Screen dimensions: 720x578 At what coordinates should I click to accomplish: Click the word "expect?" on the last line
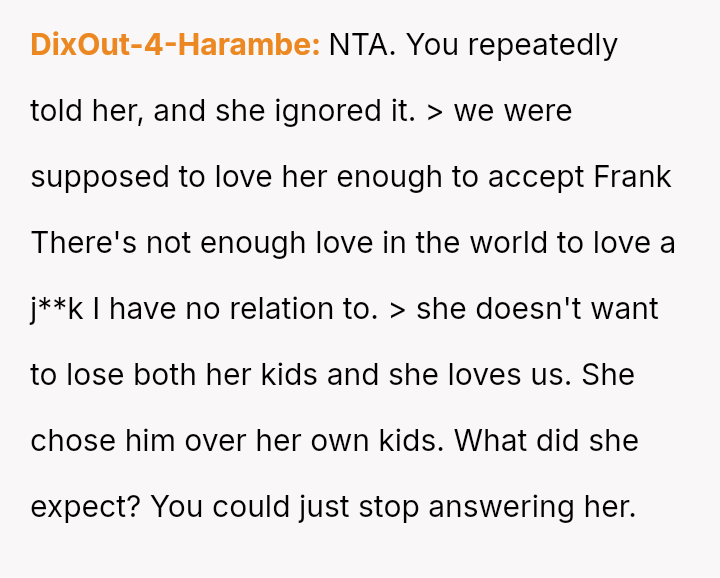click(85, 507)
